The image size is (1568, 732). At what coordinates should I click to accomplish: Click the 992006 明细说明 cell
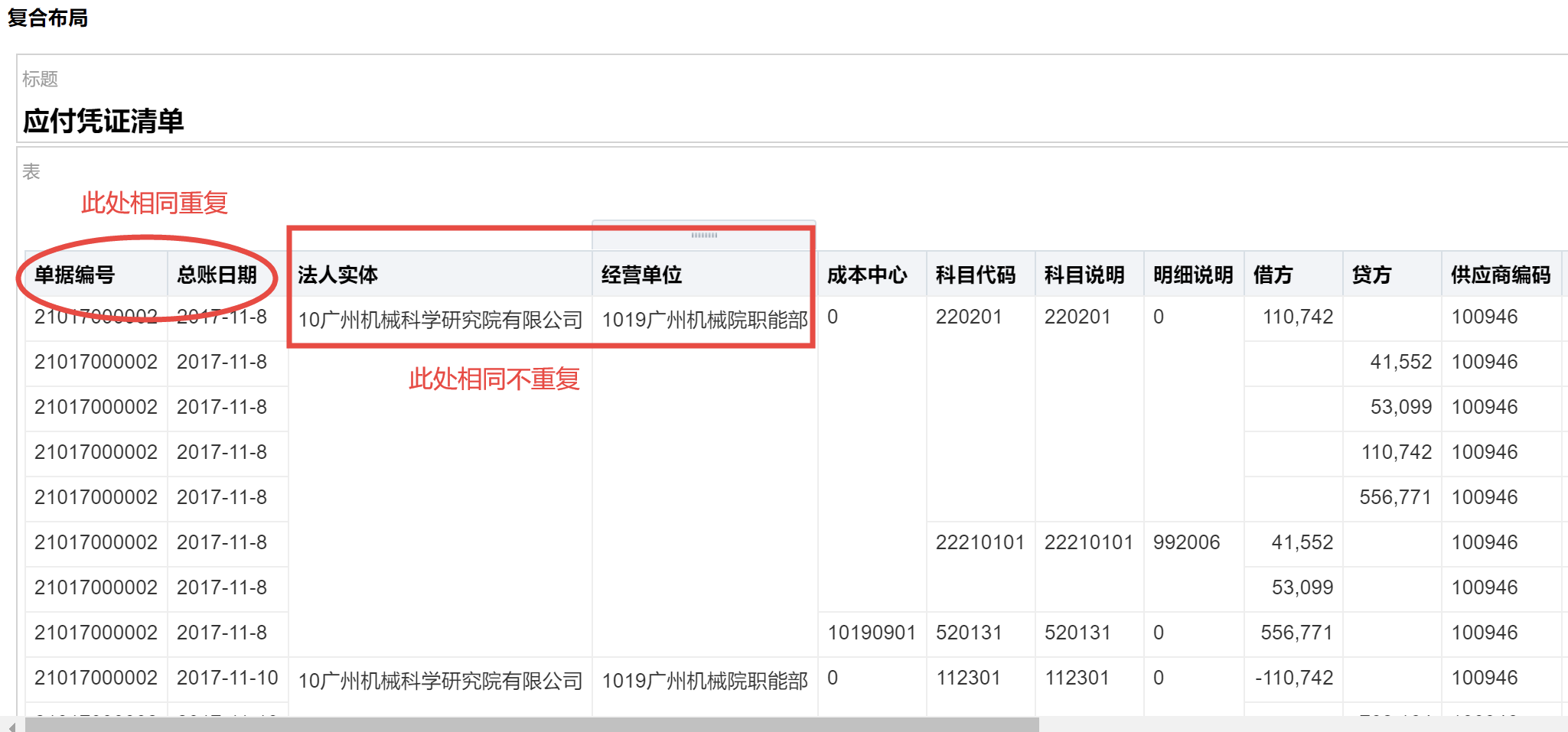[1187, 542]
